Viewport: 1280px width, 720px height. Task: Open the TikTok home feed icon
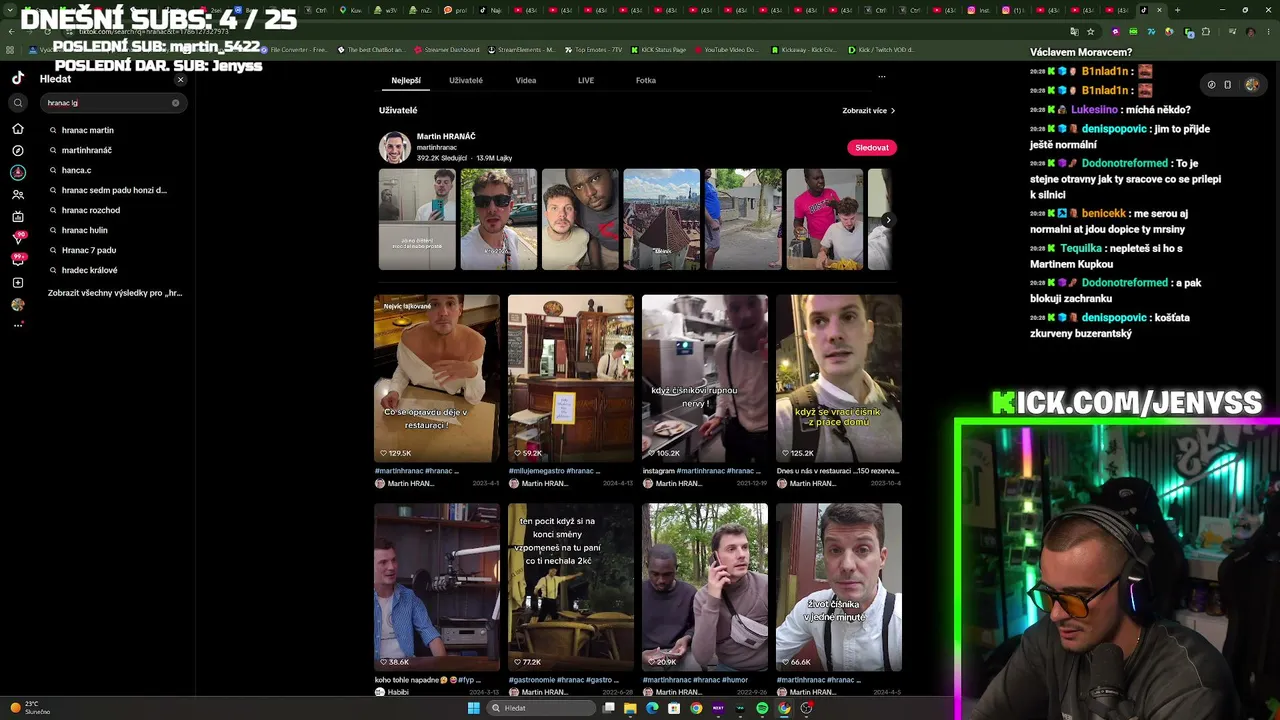point(18,129)
